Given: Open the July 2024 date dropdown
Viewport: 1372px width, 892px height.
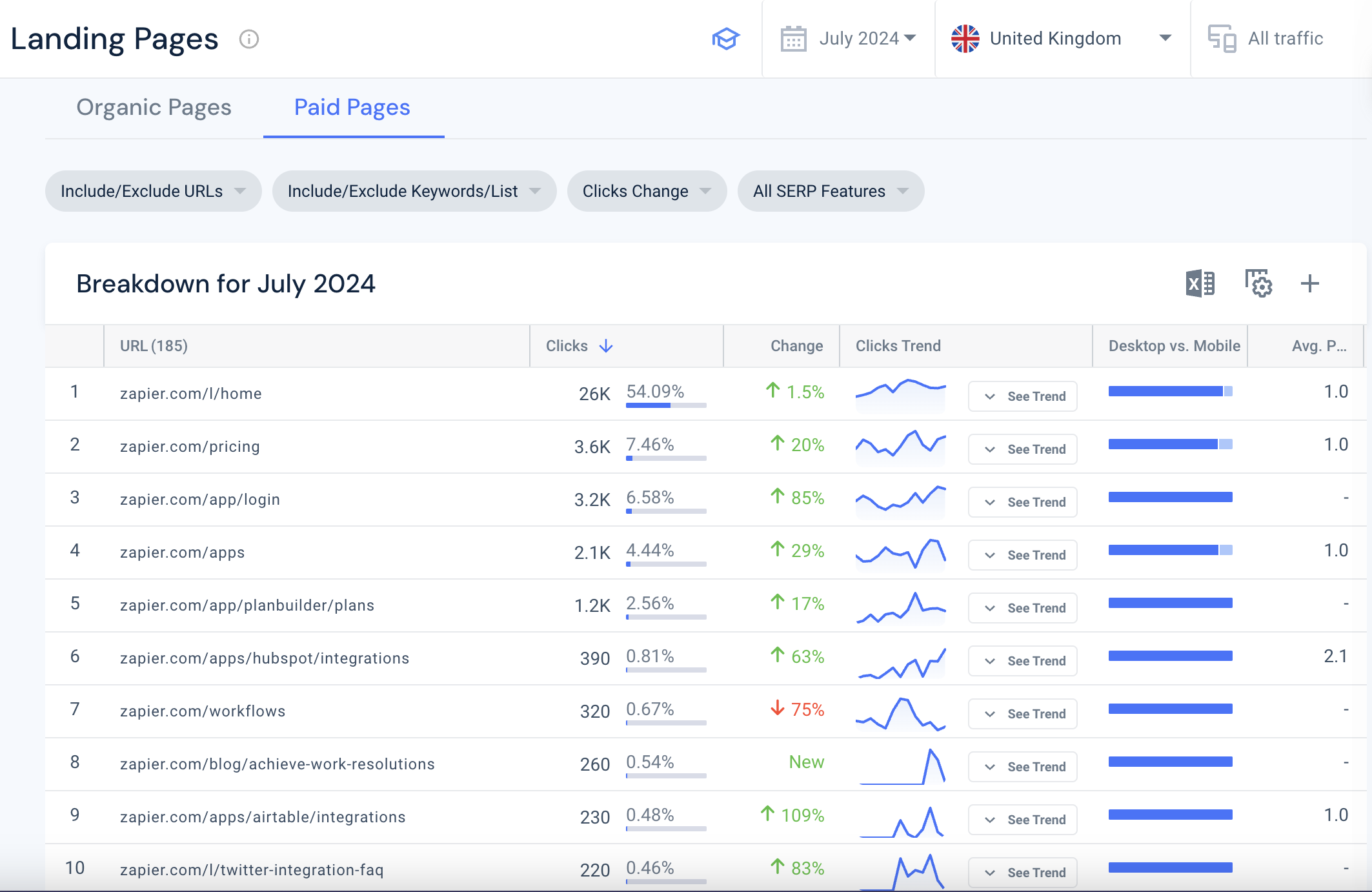Looking at the screenshot, I should tap(849, 39).
